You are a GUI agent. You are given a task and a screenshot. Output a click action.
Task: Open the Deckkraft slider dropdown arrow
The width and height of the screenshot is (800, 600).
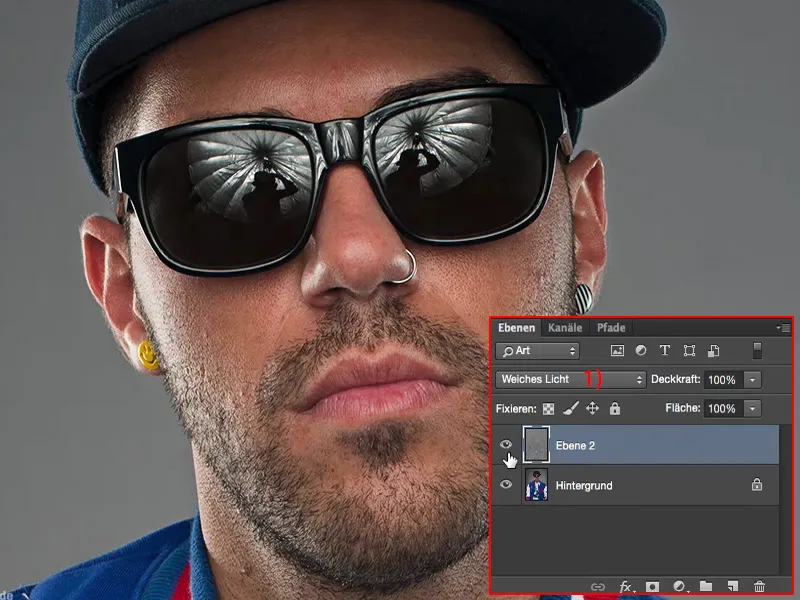[x=753, y=380]
